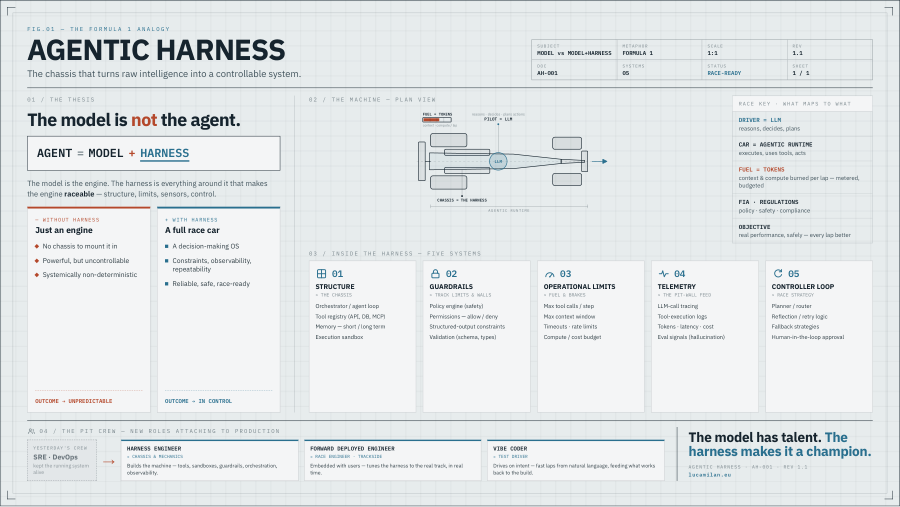900x507 pixels.
Task: Click 'OUTCOME → UNPREDICTABLE' footer text
Action: coord(73,401)
